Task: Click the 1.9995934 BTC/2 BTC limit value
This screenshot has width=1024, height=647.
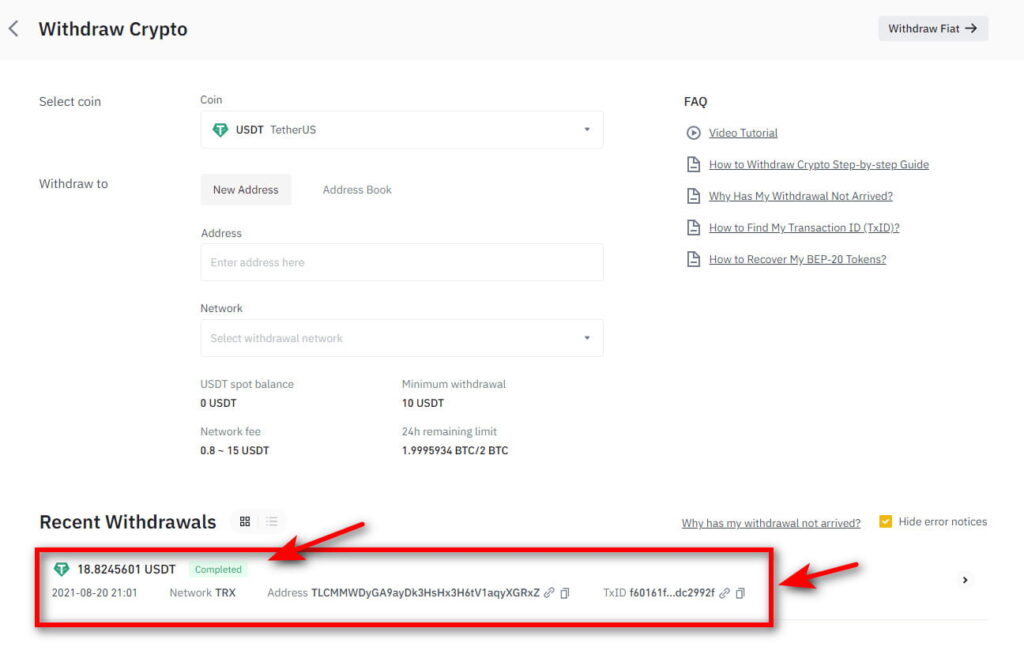Action: [455, 450]
